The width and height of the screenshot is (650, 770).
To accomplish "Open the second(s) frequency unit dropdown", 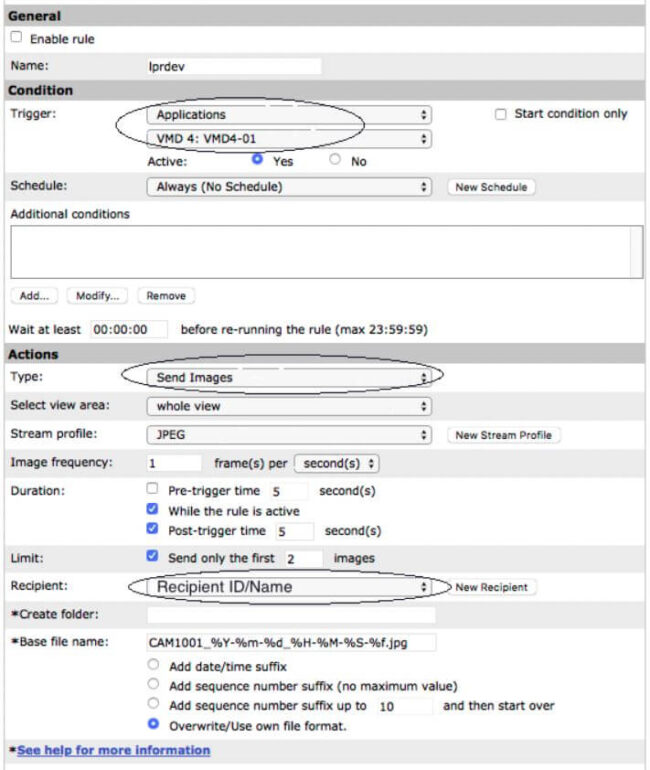I will tap(336, 464).
